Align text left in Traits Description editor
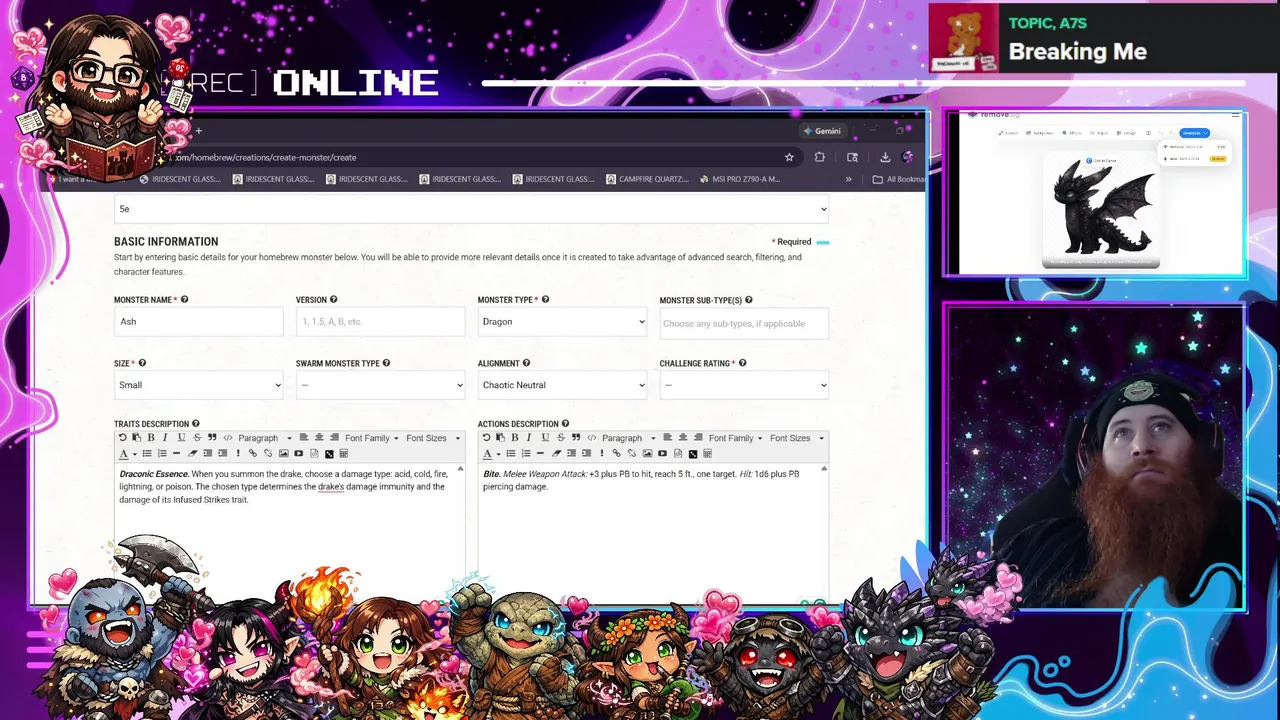 tap(304, 437)
